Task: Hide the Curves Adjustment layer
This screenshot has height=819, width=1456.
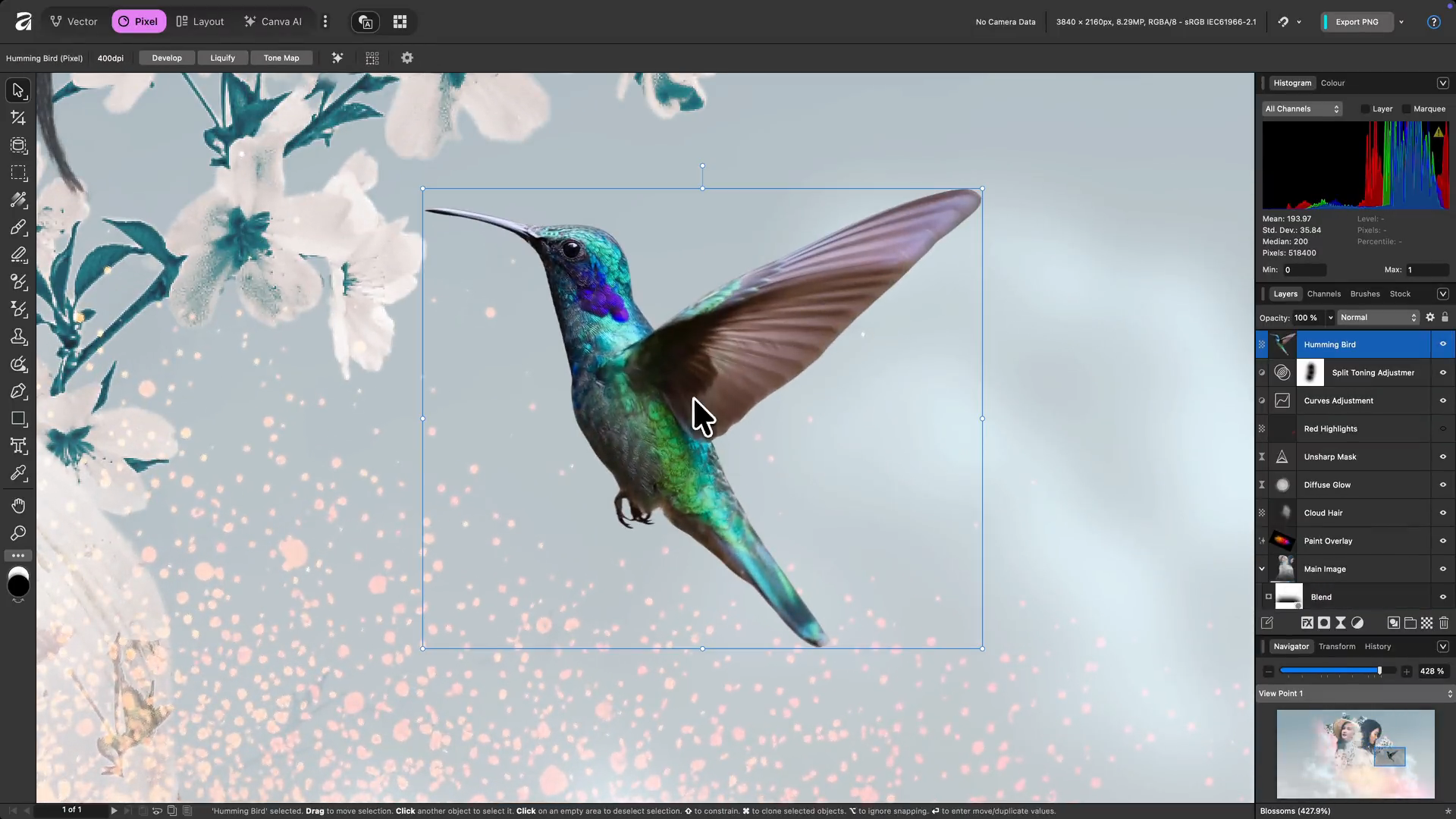Action: (x=1444, y=400)
